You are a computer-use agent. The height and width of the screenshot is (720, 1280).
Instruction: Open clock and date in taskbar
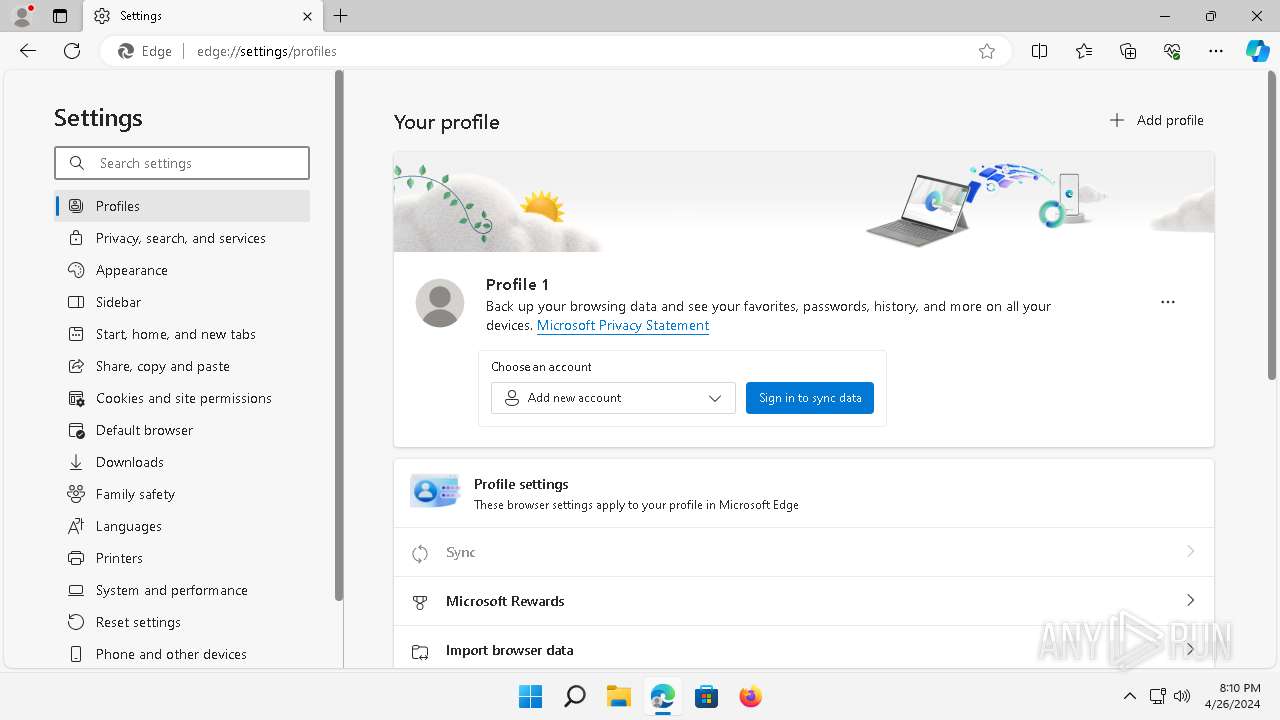[1232, 696]
